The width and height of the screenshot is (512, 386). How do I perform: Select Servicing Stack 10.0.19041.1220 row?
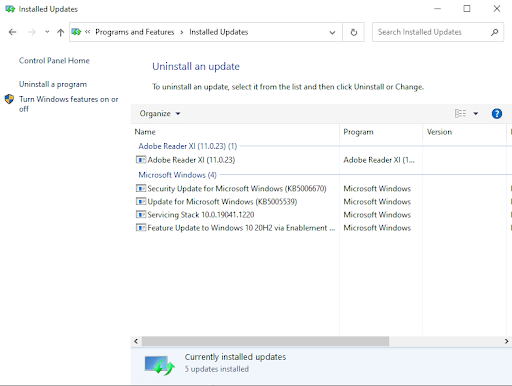coord(201,215)
